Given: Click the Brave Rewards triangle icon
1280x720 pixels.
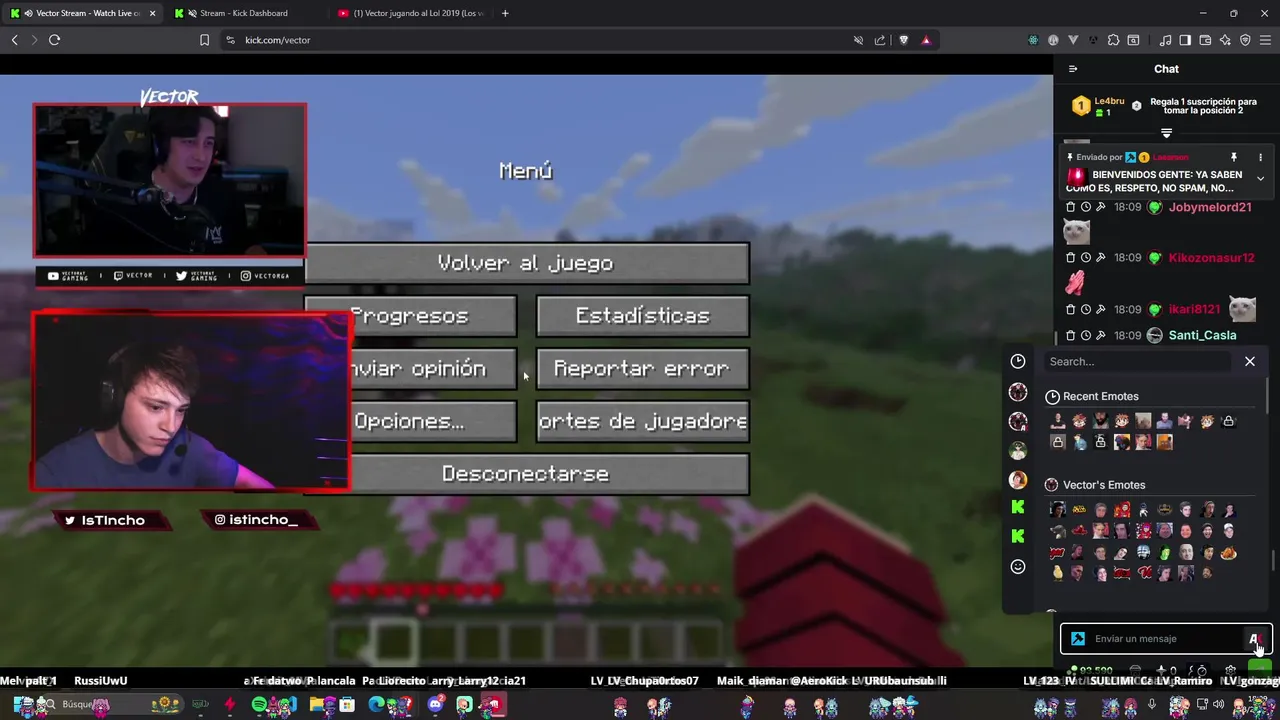Looking at the screenshot, I should pos(926,40).
